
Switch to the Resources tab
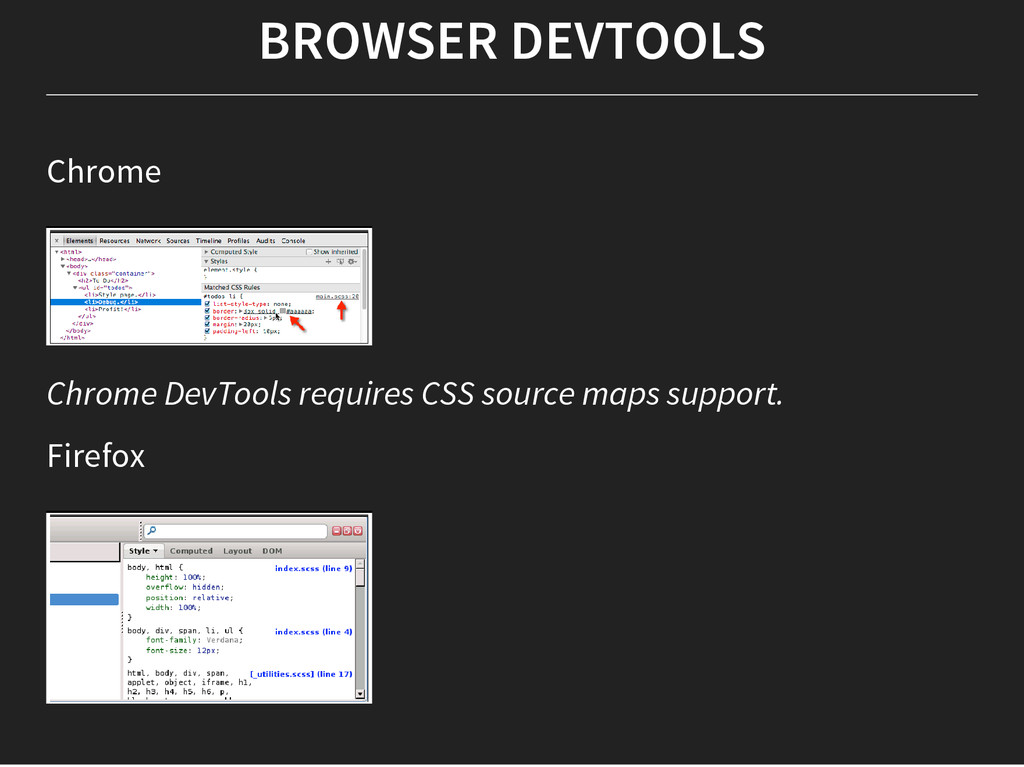[x=115, y=240]
